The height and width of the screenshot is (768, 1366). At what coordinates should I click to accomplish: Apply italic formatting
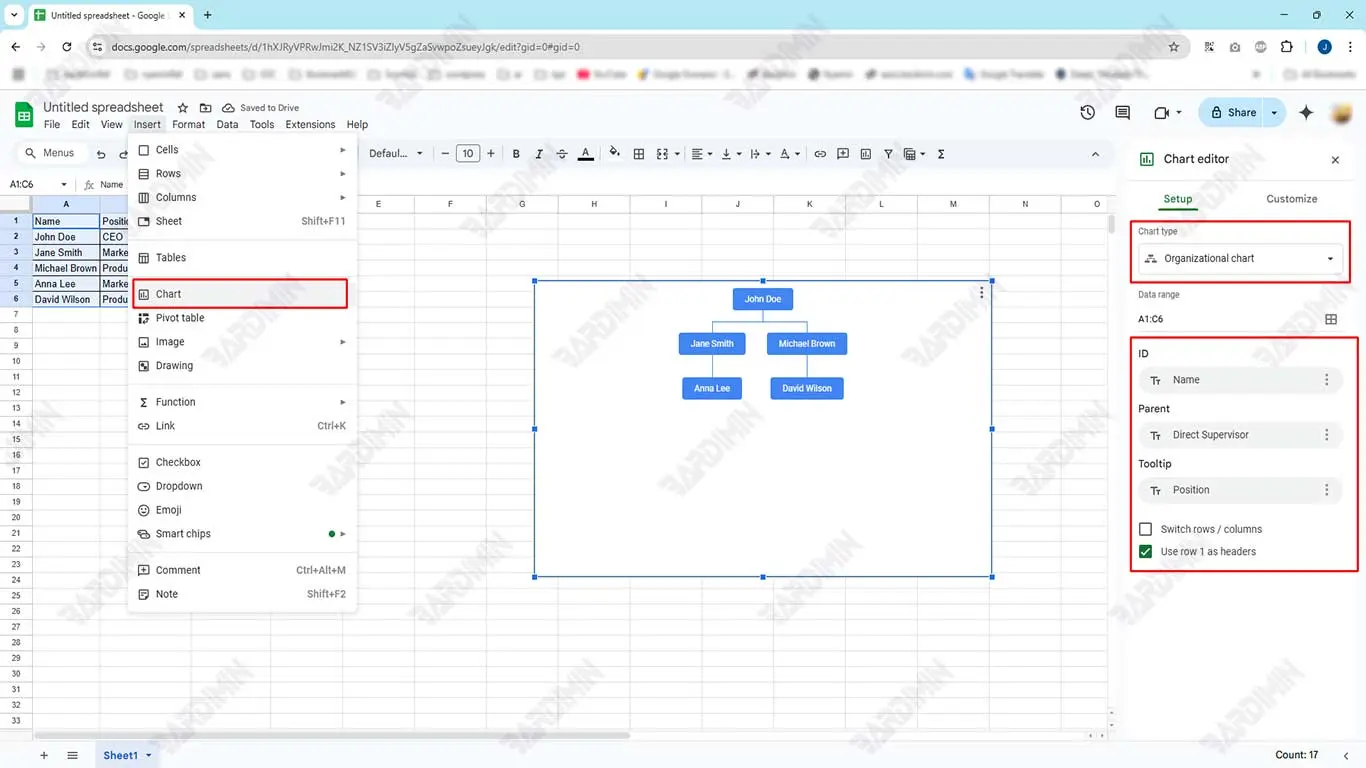tap(539, 154)
